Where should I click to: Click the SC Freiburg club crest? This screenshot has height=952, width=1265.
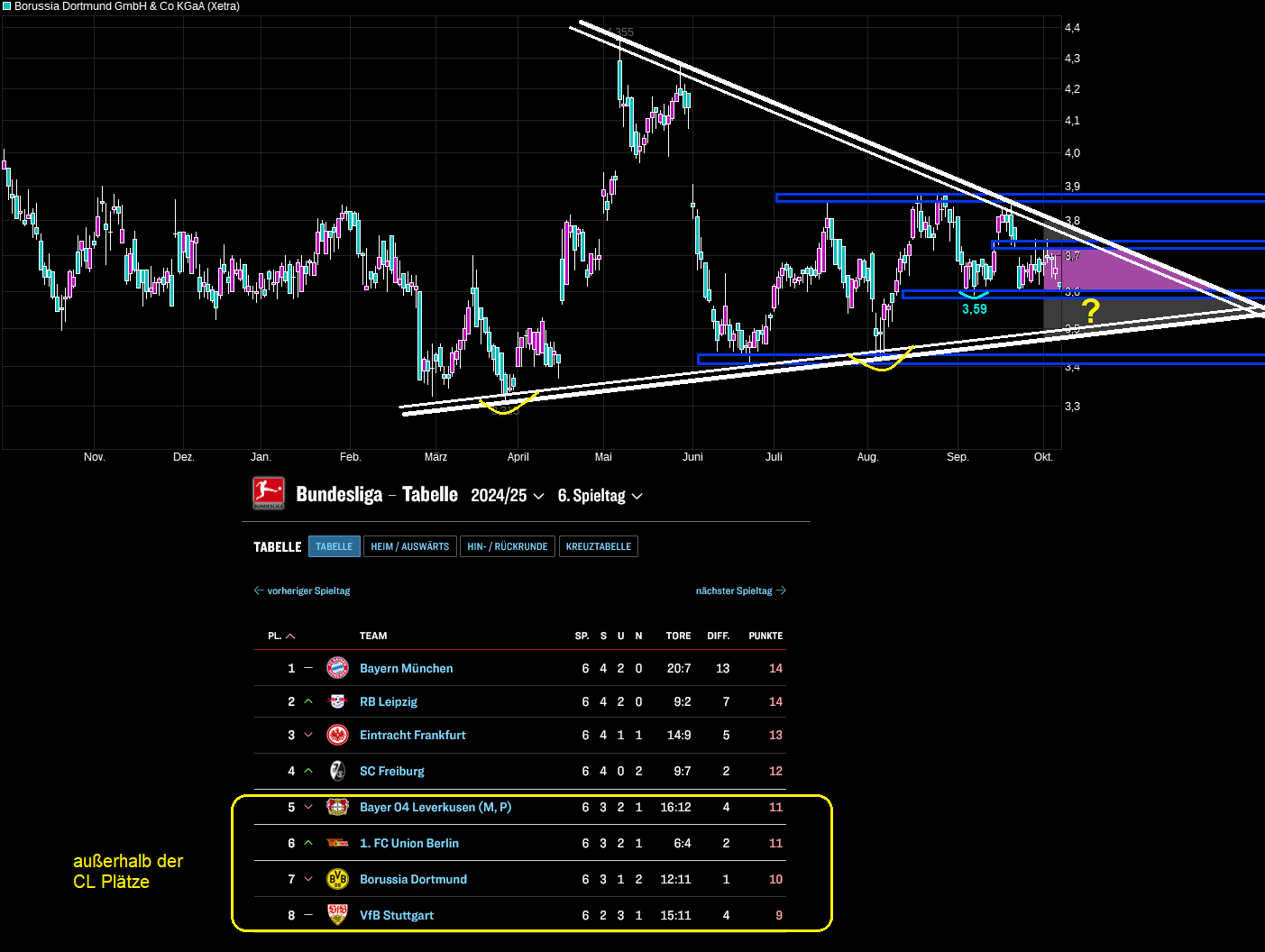pyautogui.click(x=337, y=771)
